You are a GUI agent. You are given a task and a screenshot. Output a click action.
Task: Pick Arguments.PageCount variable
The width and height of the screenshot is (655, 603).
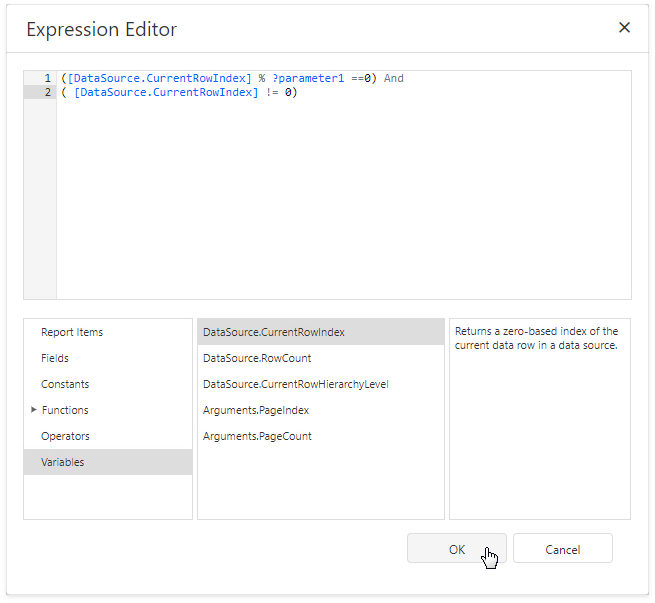[x=321, y=436]
